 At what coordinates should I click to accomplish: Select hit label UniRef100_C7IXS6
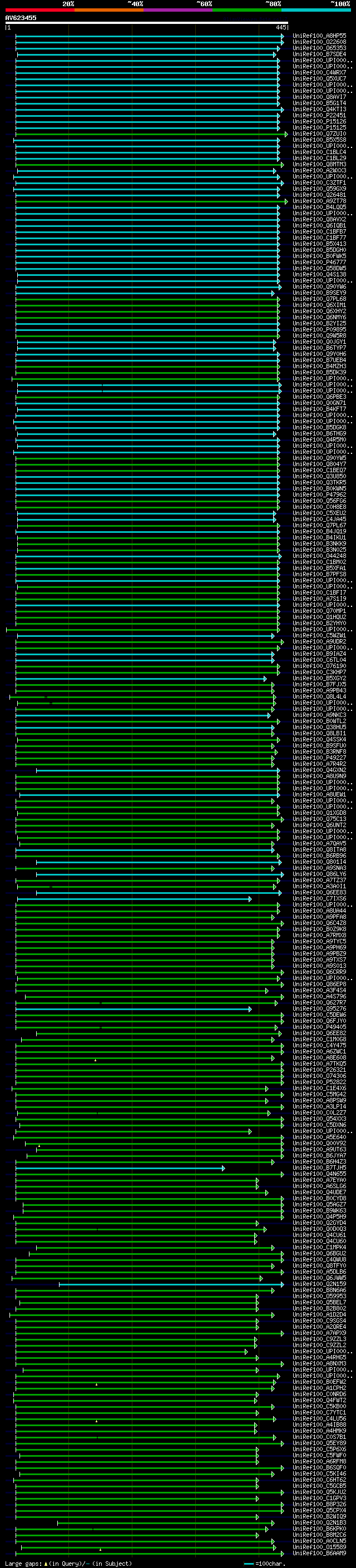pos(319,898)
